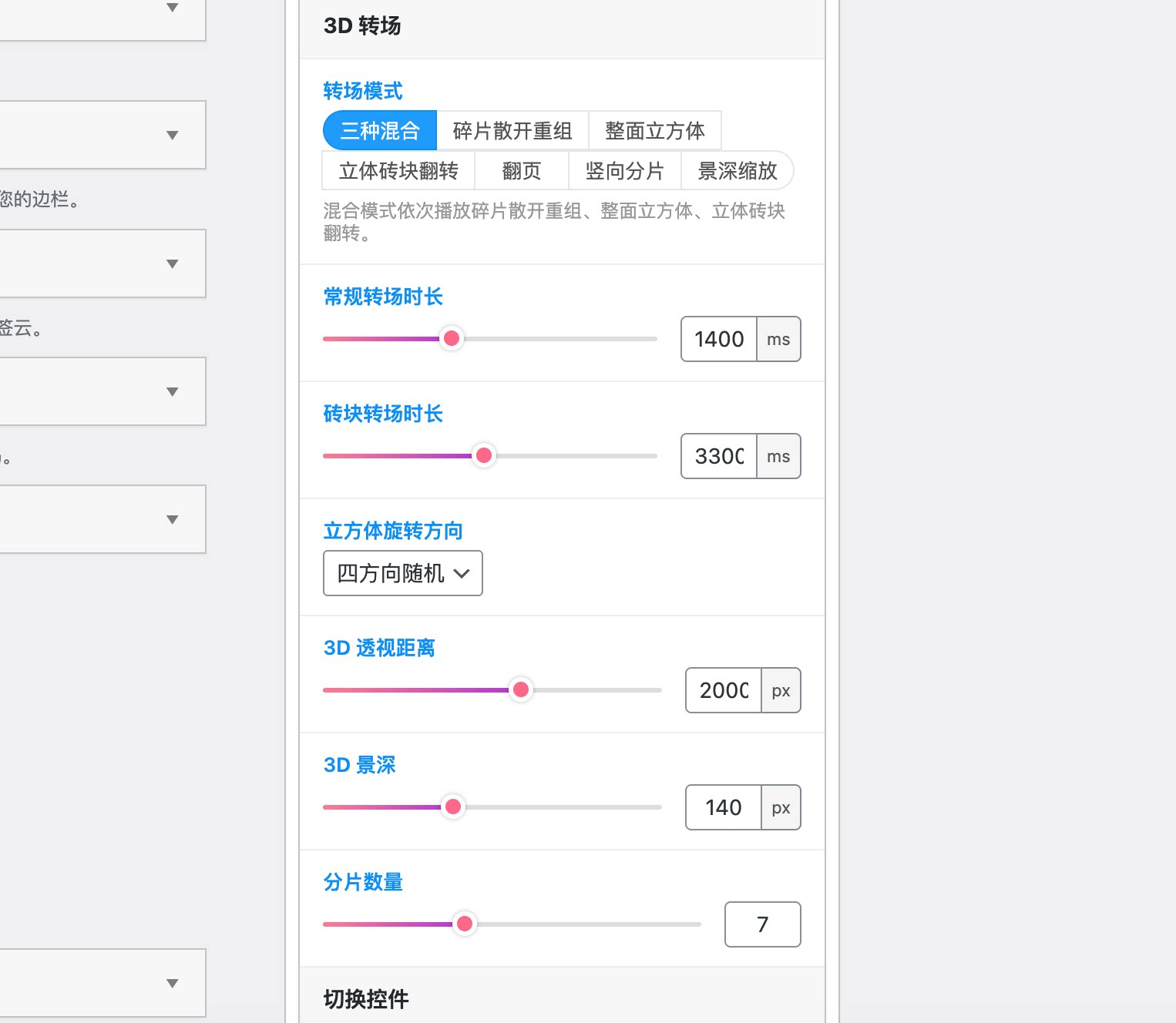Click the 立方体旋转方向 label

tap(393, 531)
